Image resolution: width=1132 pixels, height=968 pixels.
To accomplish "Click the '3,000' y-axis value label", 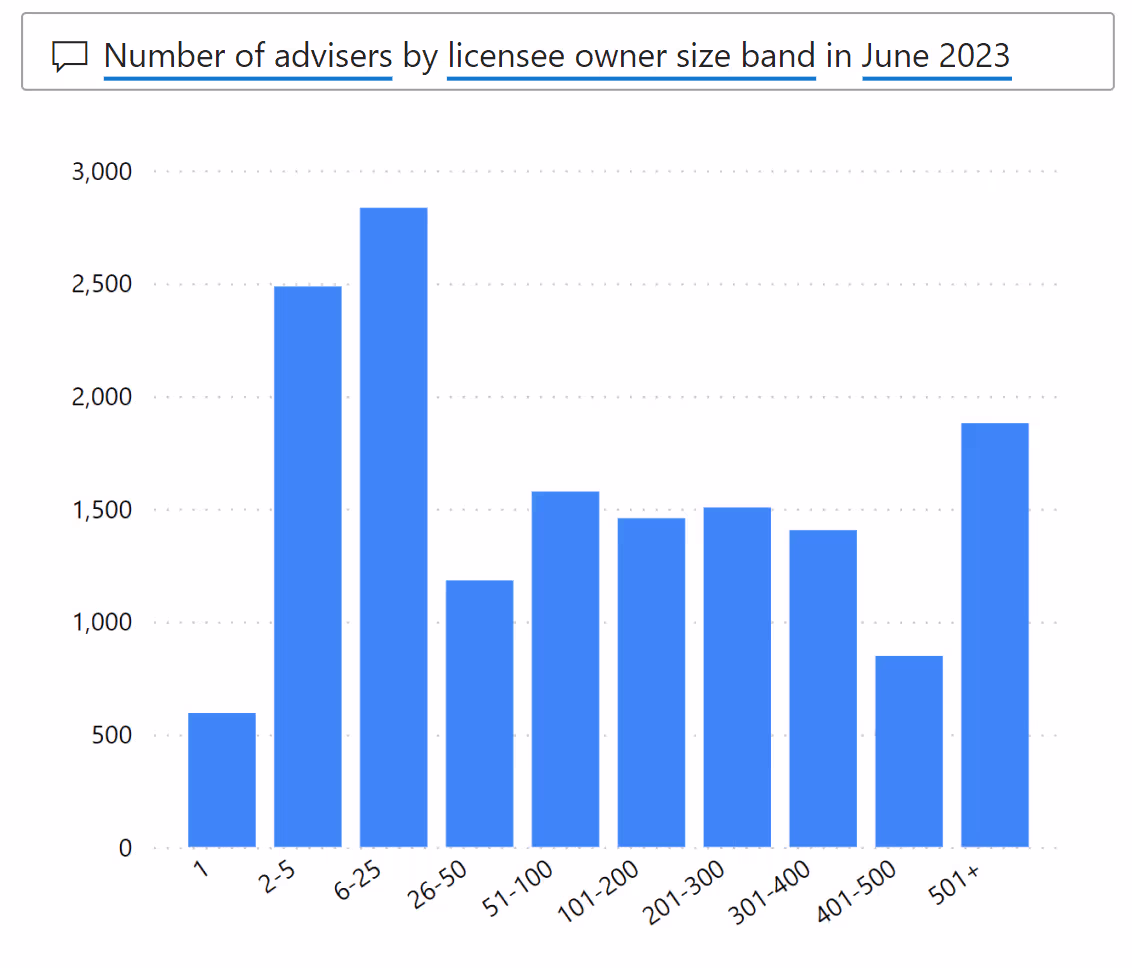I will click(x=102, y=172).
